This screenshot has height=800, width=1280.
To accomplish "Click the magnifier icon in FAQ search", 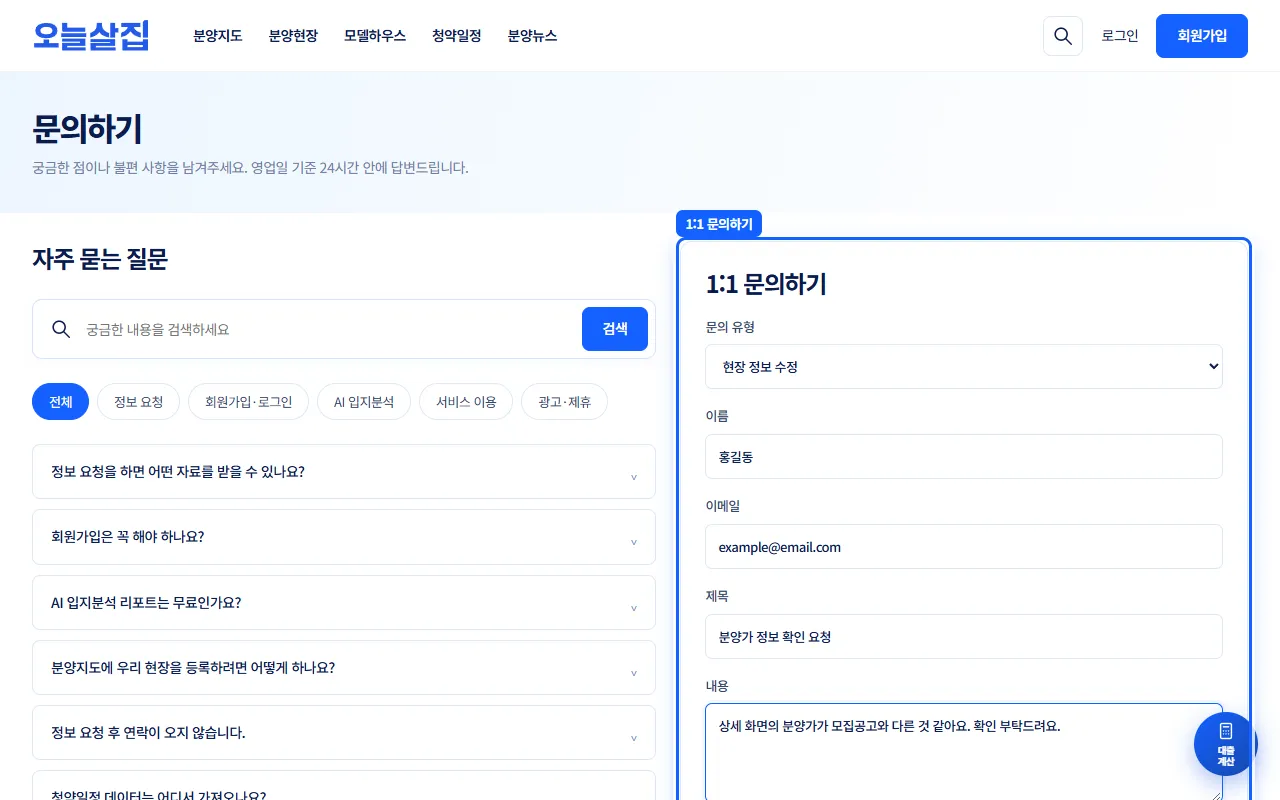I will point(61,329).
